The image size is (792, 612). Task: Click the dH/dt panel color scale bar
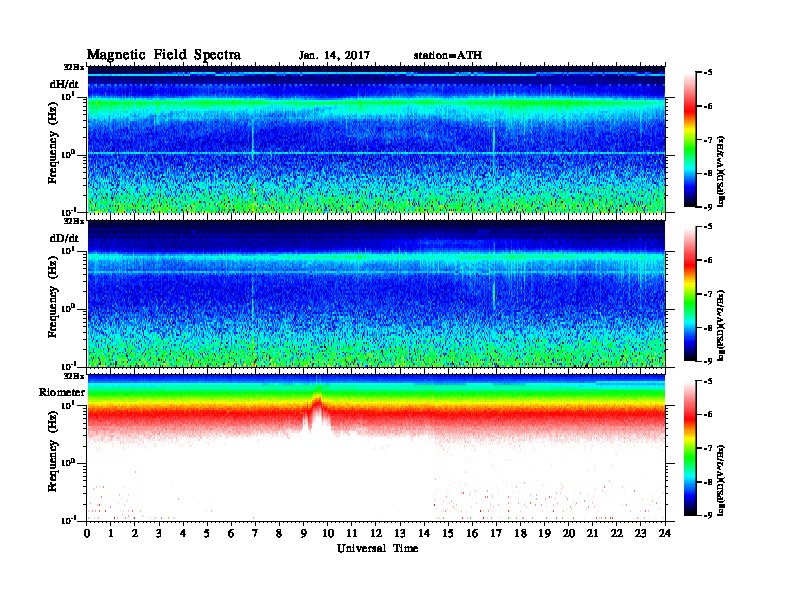point(690,140)
